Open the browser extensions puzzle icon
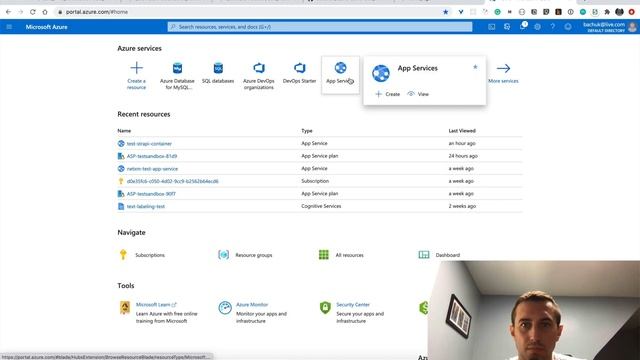The width and height of the screenshot is (640, 360). 607,12
